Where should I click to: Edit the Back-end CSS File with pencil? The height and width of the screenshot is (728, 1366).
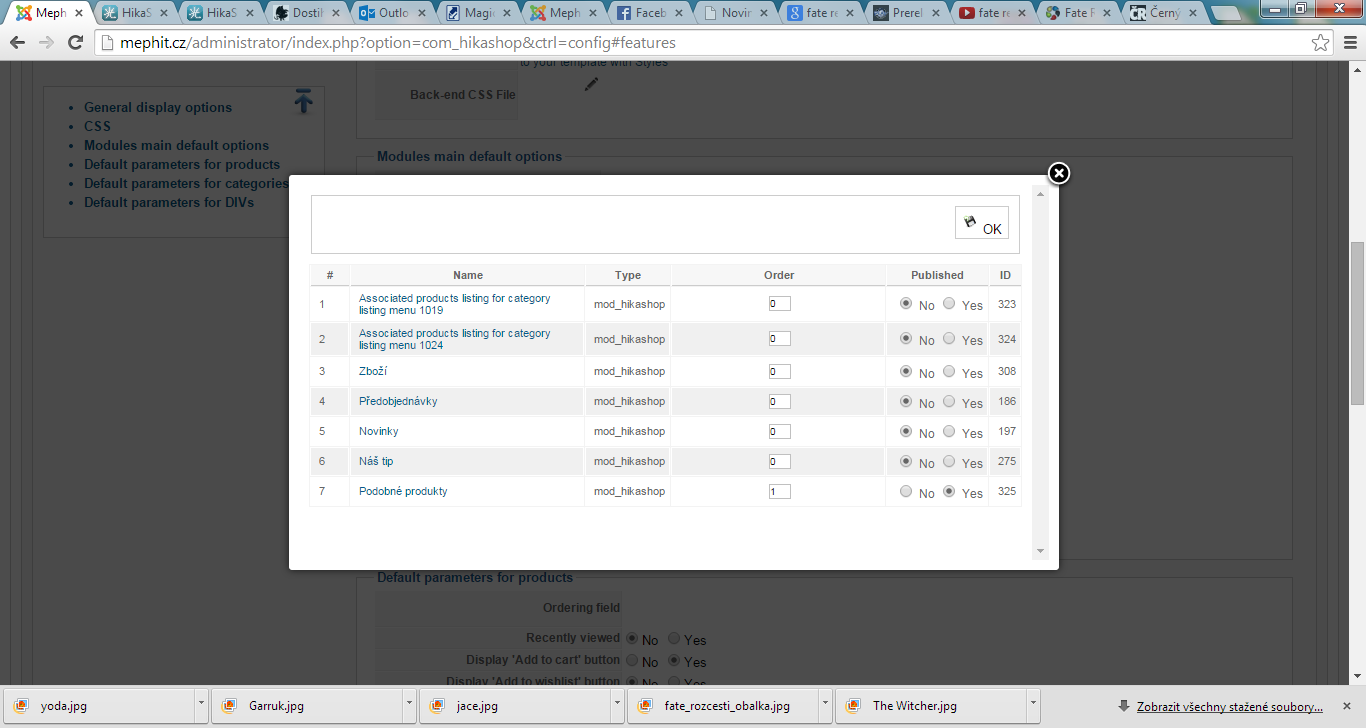pyautogui.click(x=591, y=85)
